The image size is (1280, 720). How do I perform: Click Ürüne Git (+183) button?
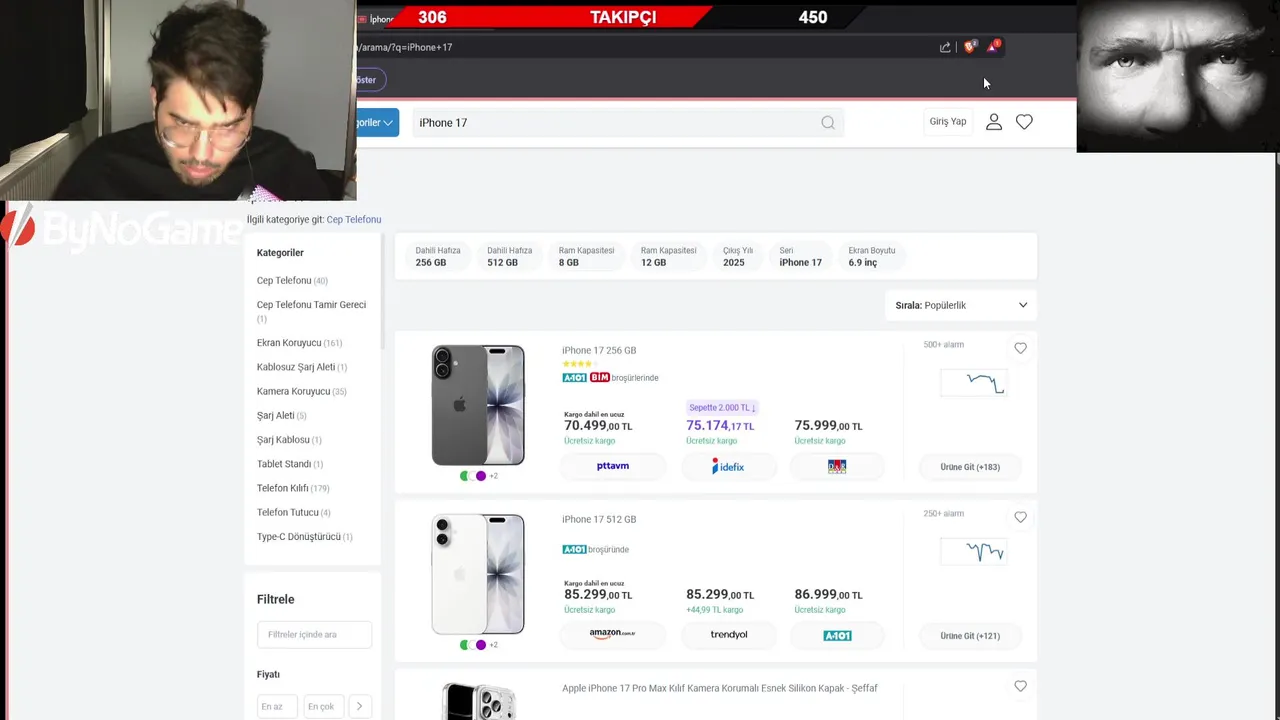(x=970, y=467)
